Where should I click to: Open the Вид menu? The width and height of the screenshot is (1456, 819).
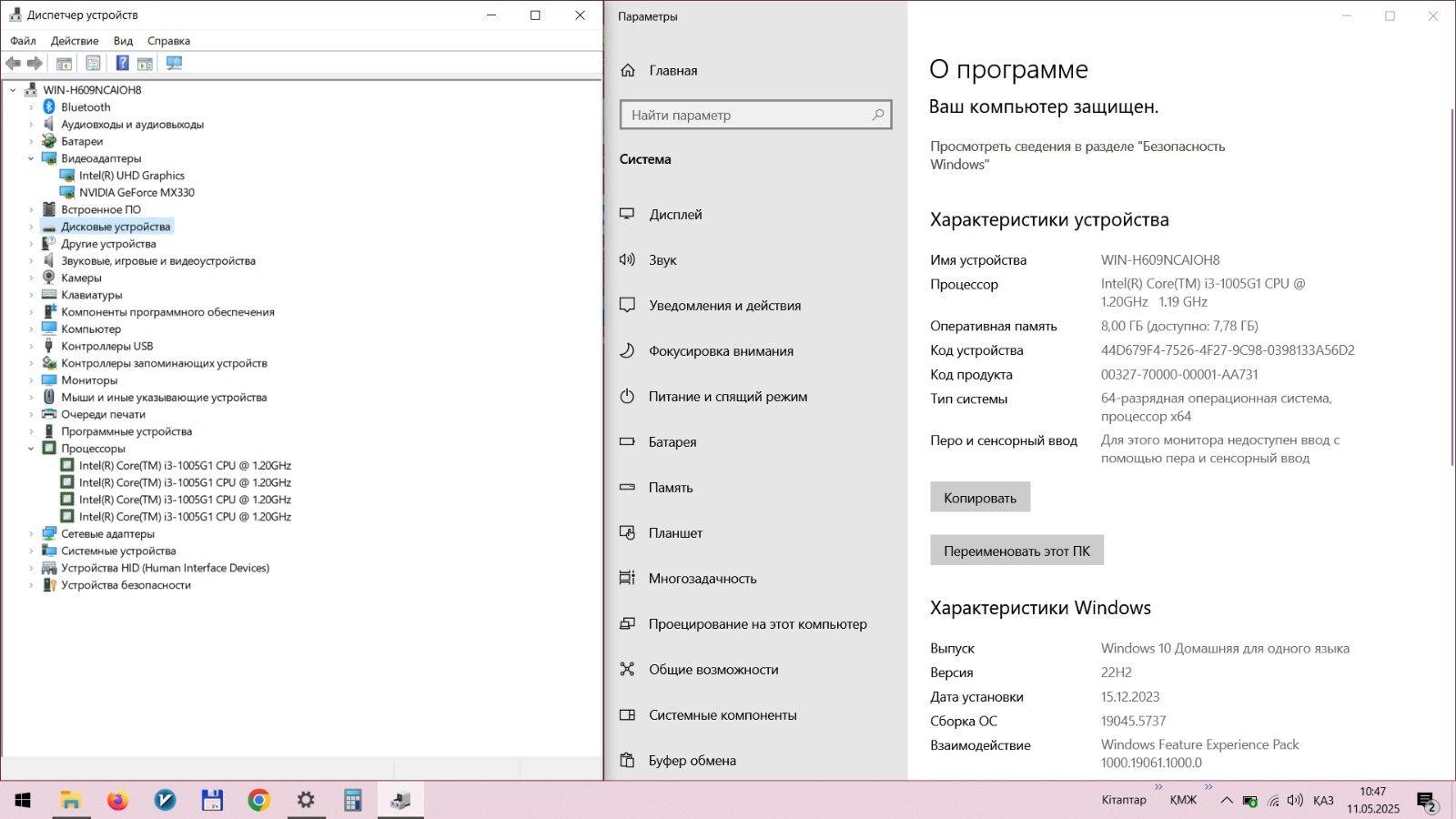tap(123, 41)
